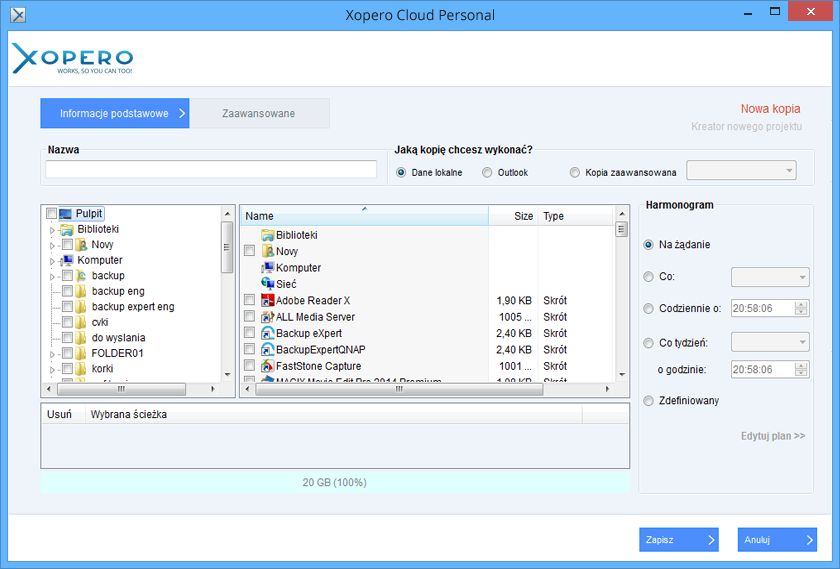Click the o godzinie time field
840x569 pixels.
(x=770, y=370)
